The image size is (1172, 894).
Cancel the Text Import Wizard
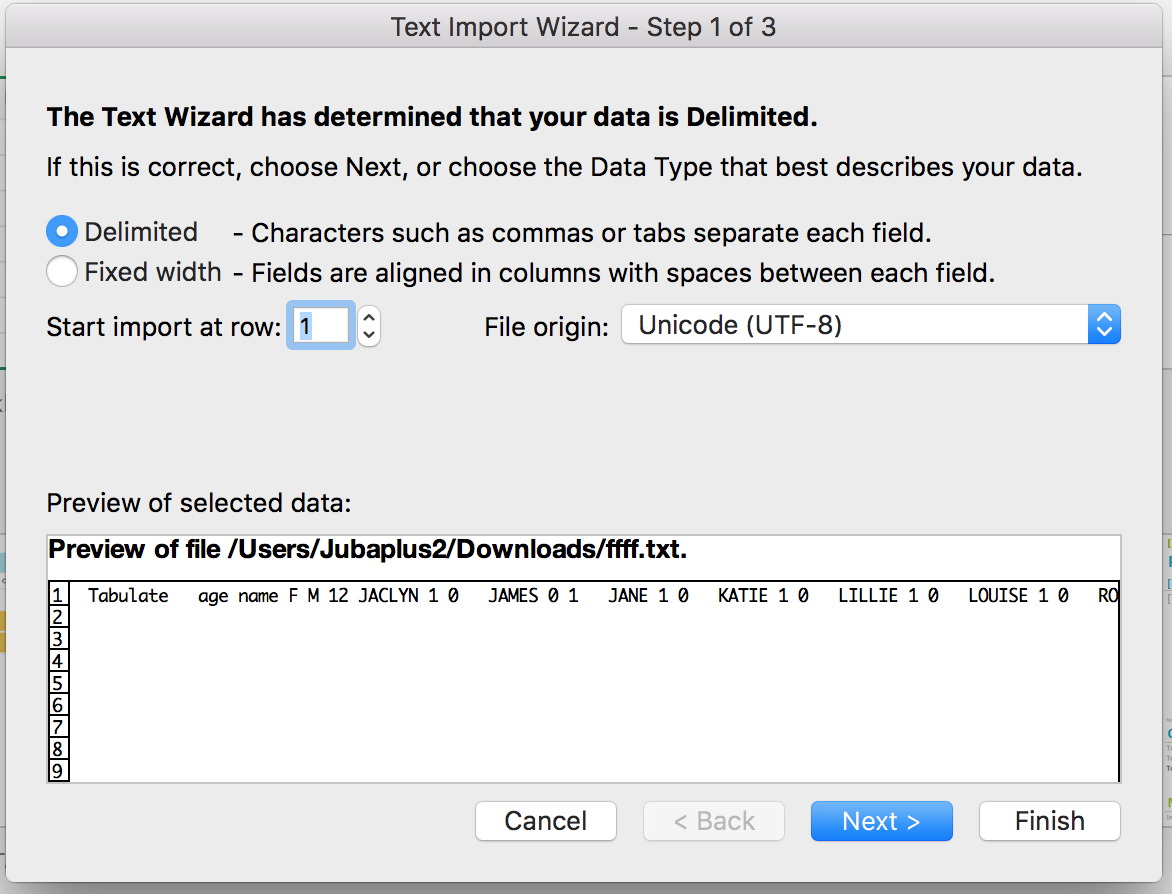(545, 821)
